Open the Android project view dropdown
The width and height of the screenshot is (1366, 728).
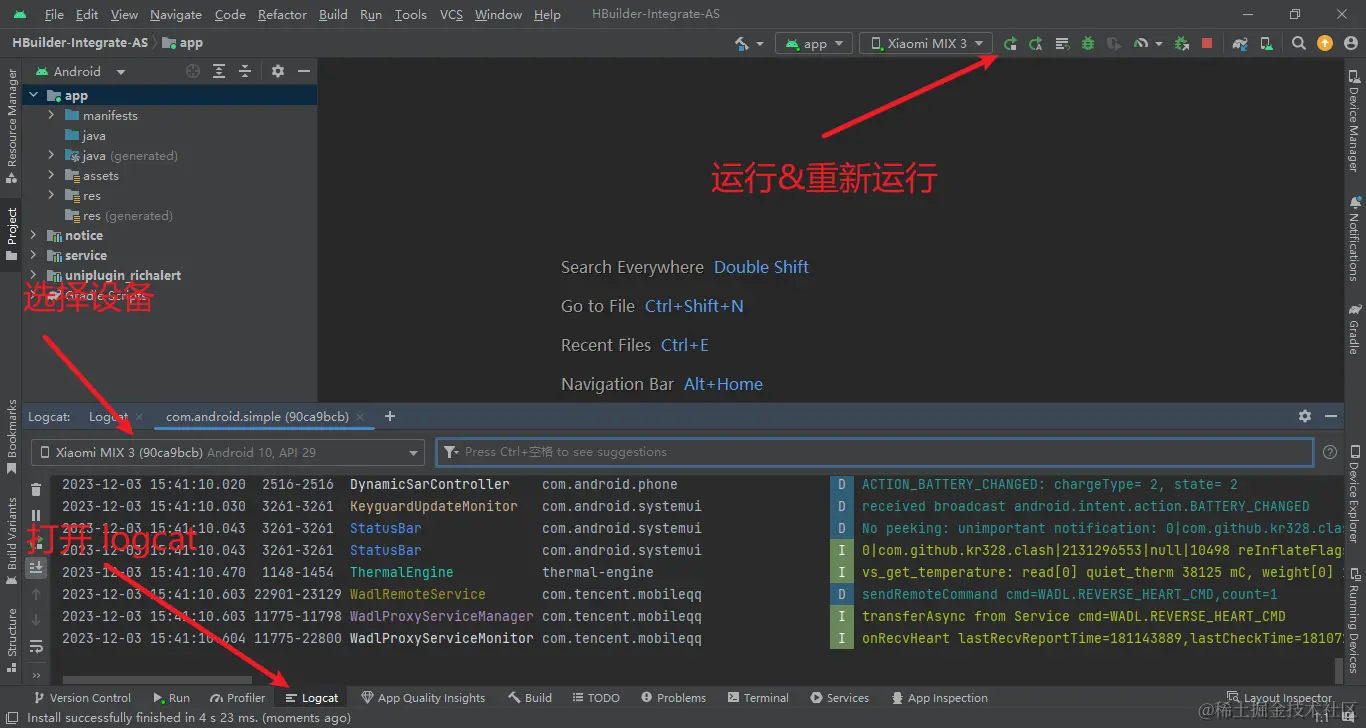pyautogui.click(x=81, y=71)
